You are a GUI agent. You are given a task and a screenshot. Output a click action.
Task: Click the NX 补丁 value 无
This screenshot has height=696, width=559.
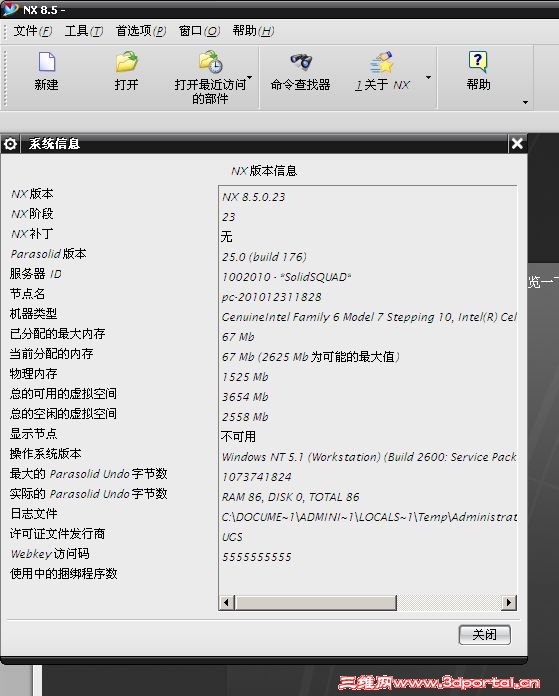coord(226,237)
